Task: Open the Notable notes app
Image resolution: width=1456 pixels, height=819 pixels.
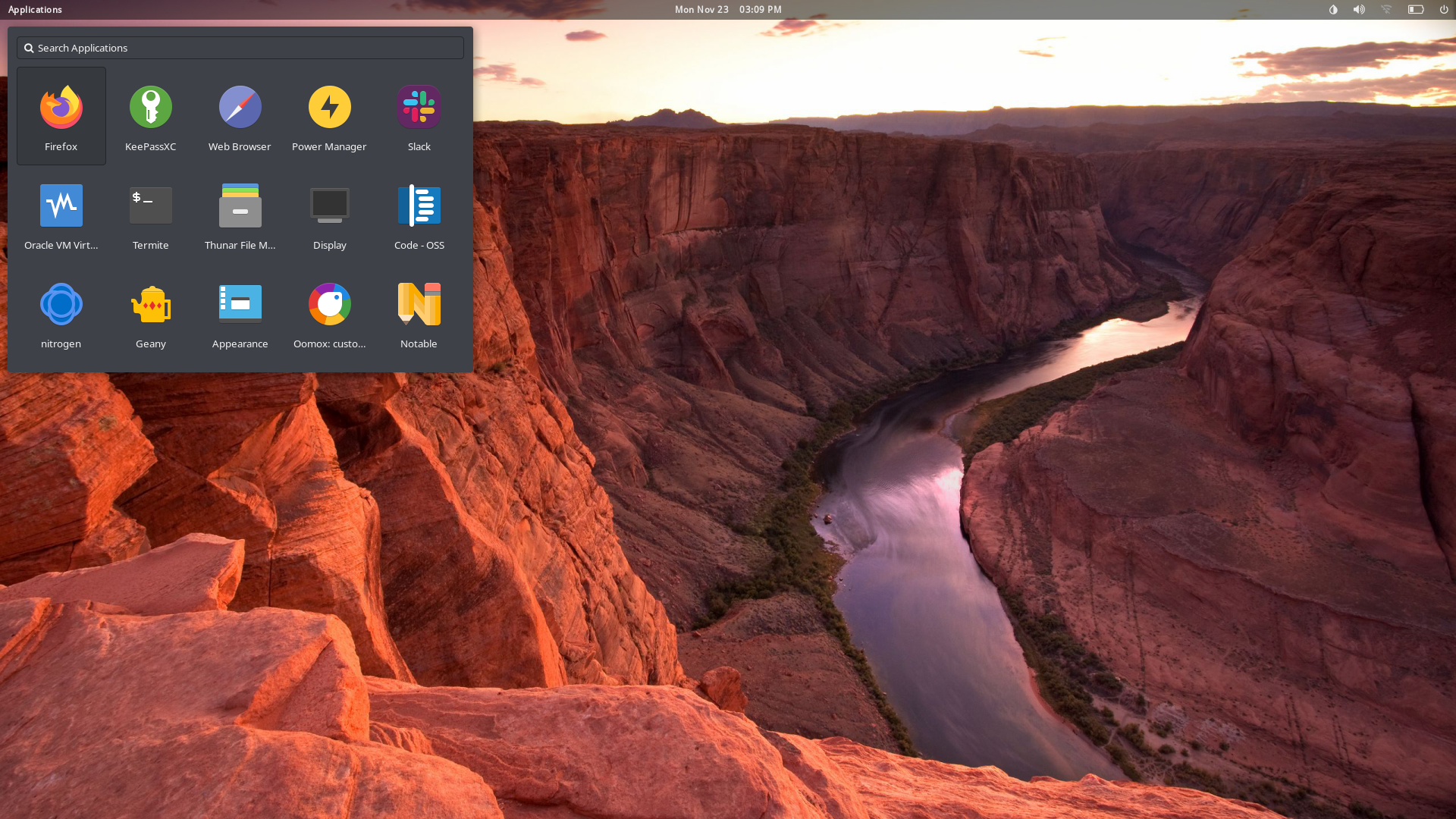Action: pyautogui.click(x=419, y=312)
